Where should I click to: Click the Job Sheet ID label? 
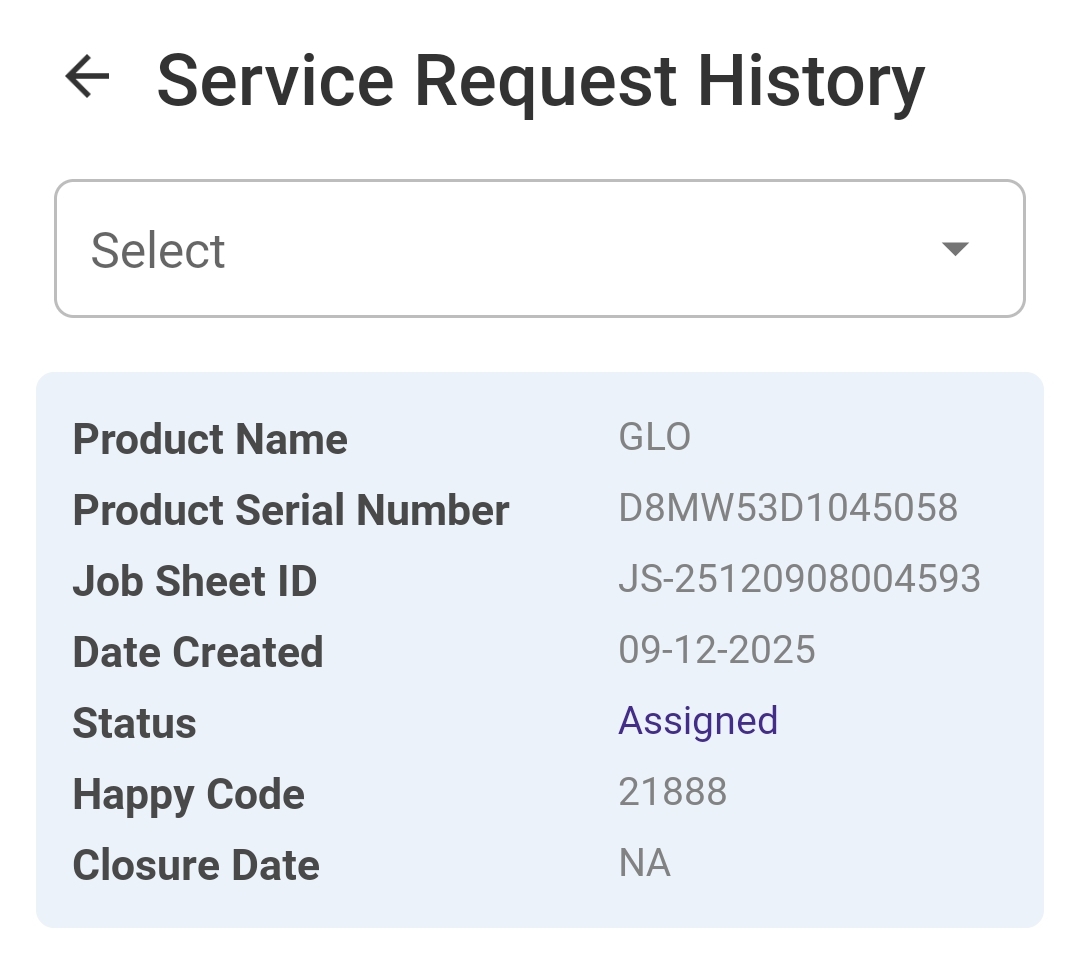coord(195,581)
